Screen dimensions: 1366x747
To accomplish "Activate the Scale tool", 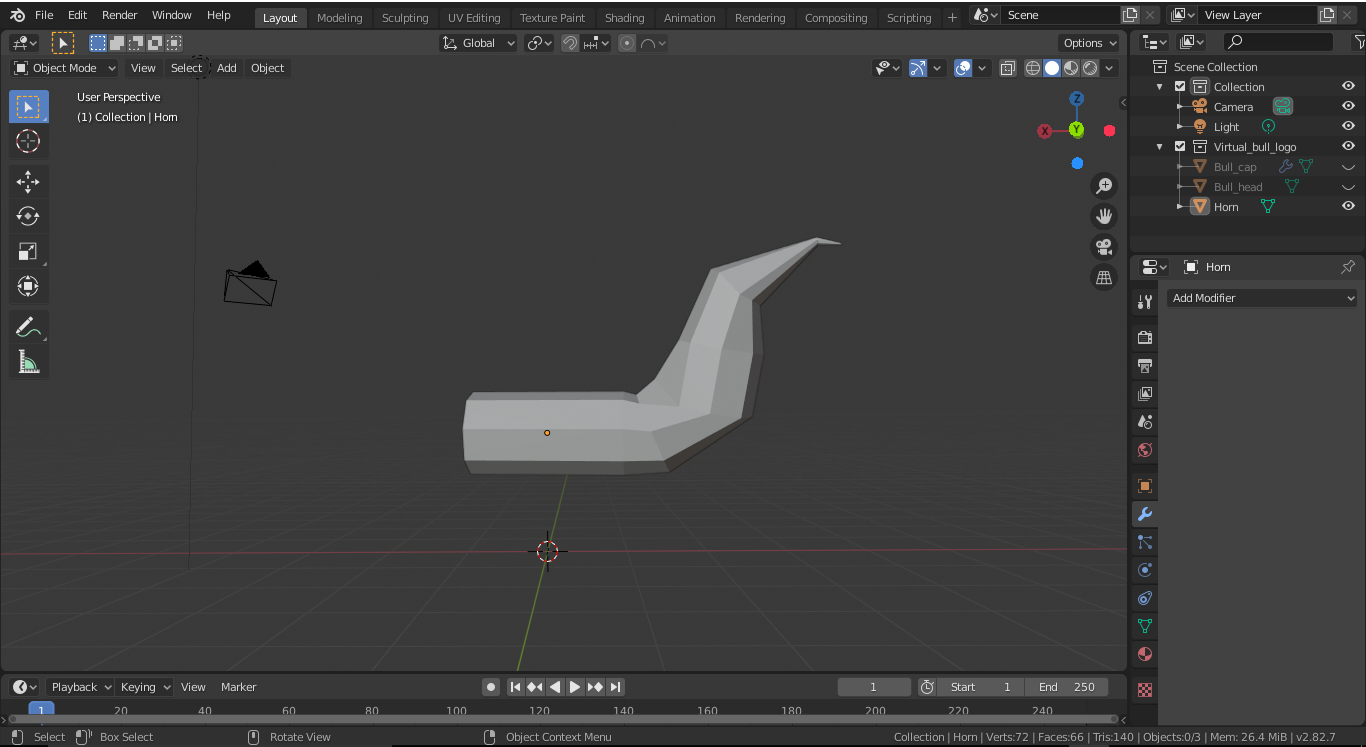I will [28, 251].
